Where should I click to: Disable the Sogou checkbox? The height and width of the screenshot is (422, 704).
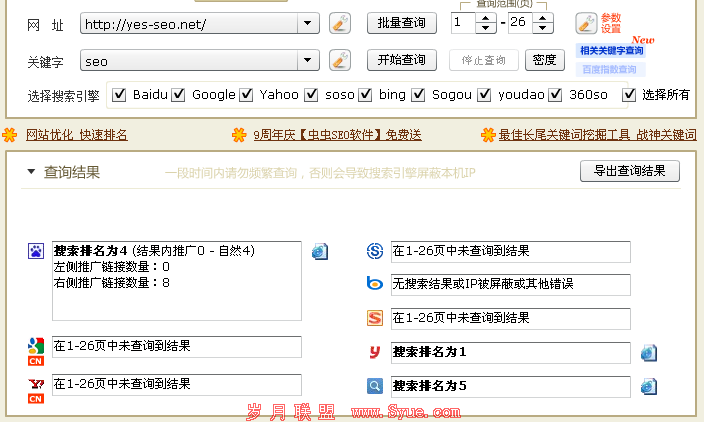pos(418,95)
